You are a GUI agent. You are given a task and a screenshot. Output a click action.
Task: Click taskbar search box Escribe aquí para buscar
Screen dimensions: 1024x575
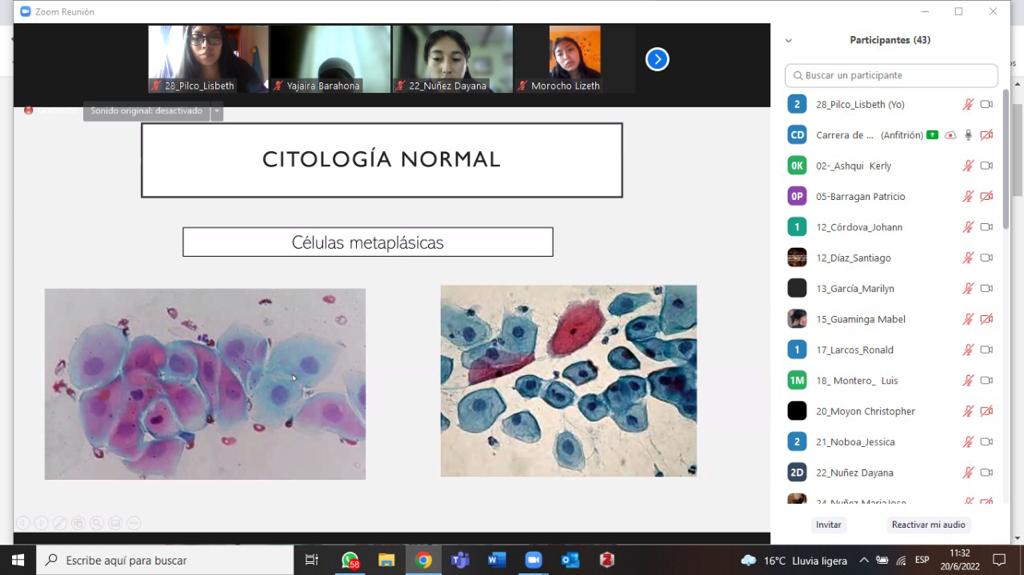click(165, 560)
